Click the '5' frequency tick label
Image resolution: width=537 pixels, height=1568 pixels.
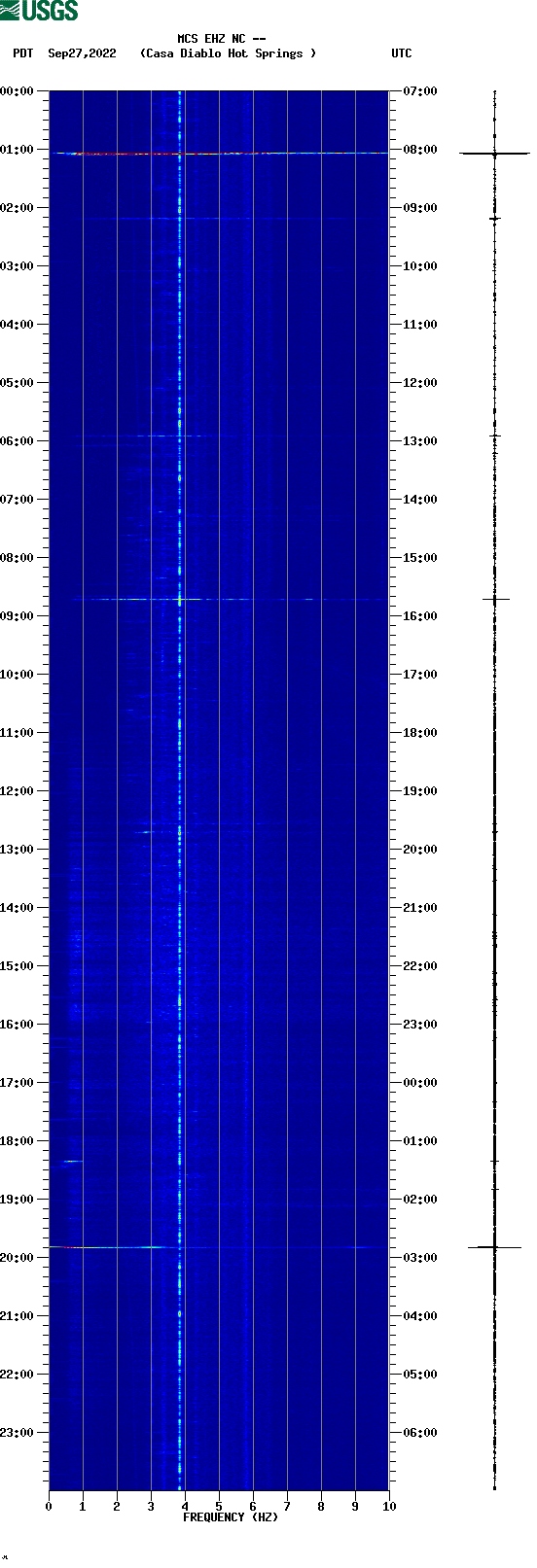pos(219,1507)
